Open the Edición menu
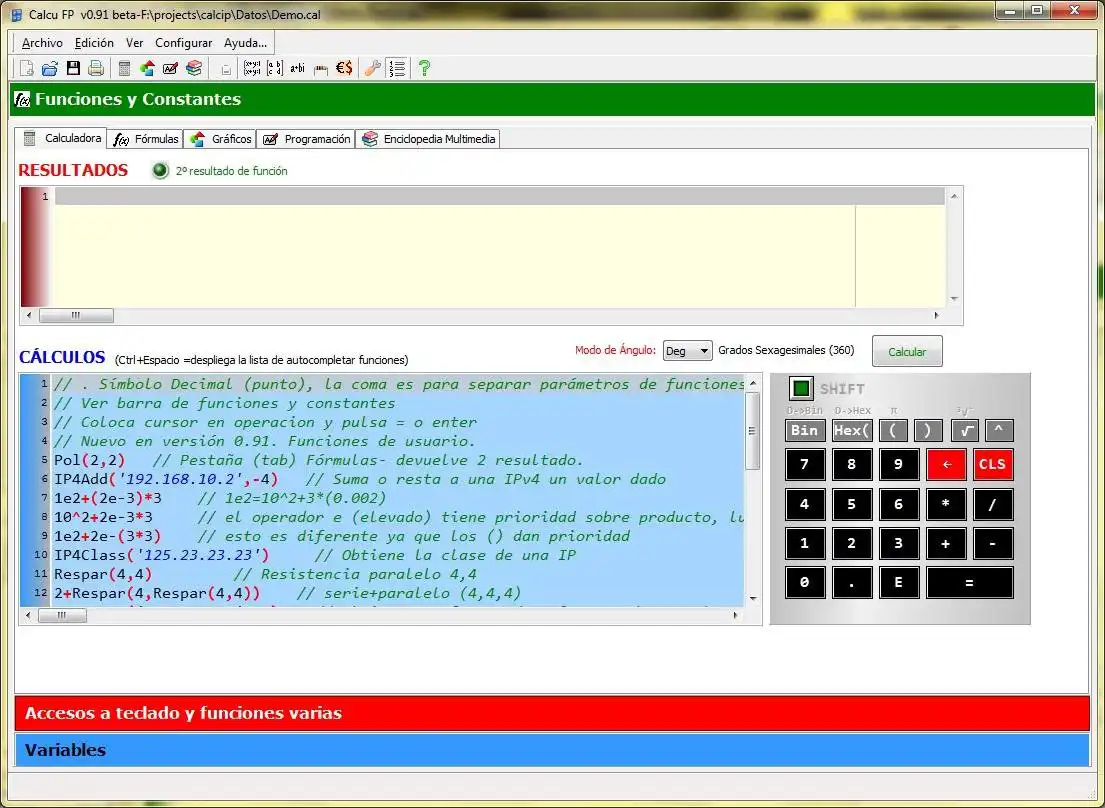 [x=94, y=43]
